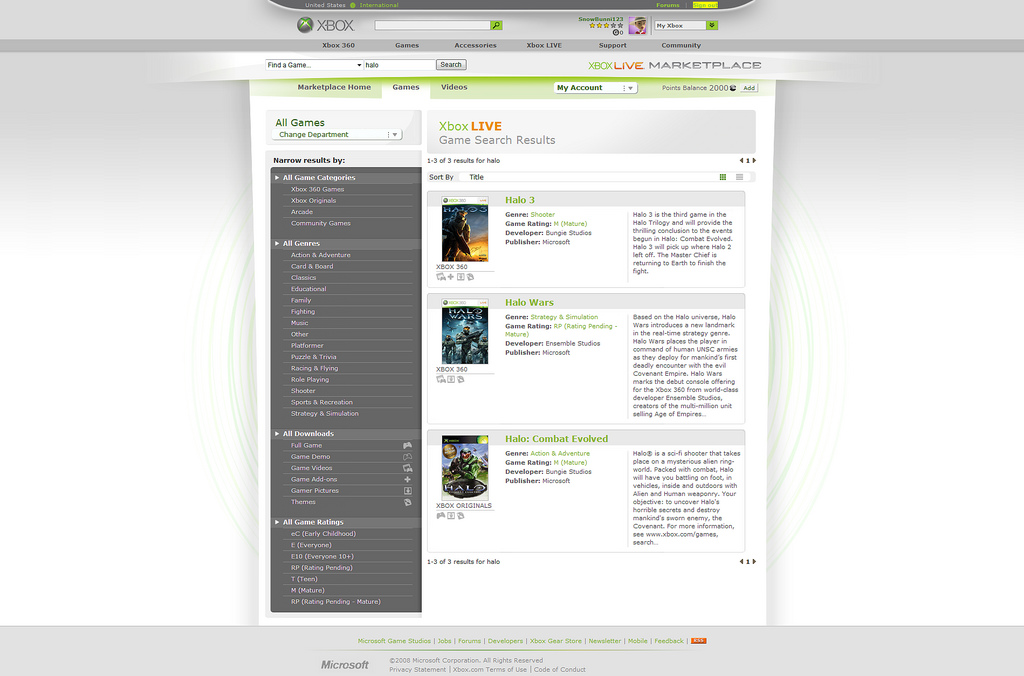
Task: Click gamer pictures icon under Halo 3
Action: pos(460,277)
